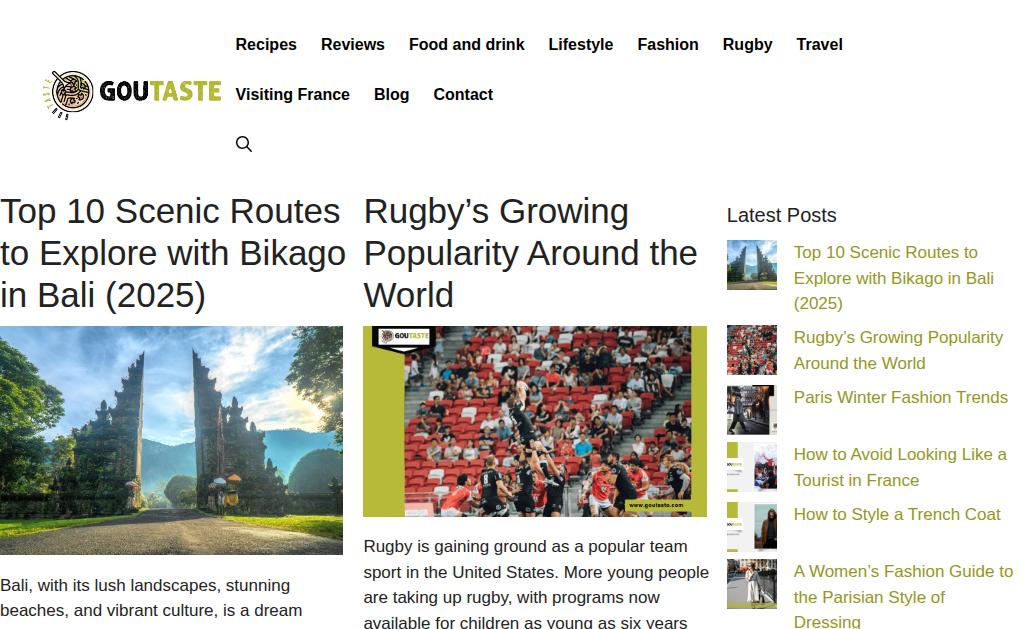
Task: Open the Reviews menu item
Action: (x=353, y=44)
